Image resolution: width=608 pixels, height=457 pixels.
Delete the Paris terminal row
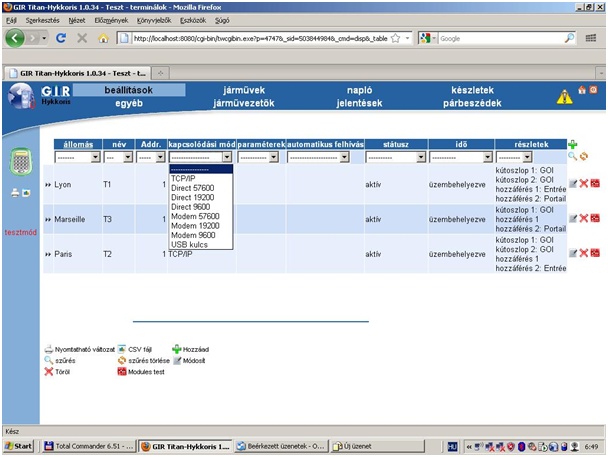(584, 254)
